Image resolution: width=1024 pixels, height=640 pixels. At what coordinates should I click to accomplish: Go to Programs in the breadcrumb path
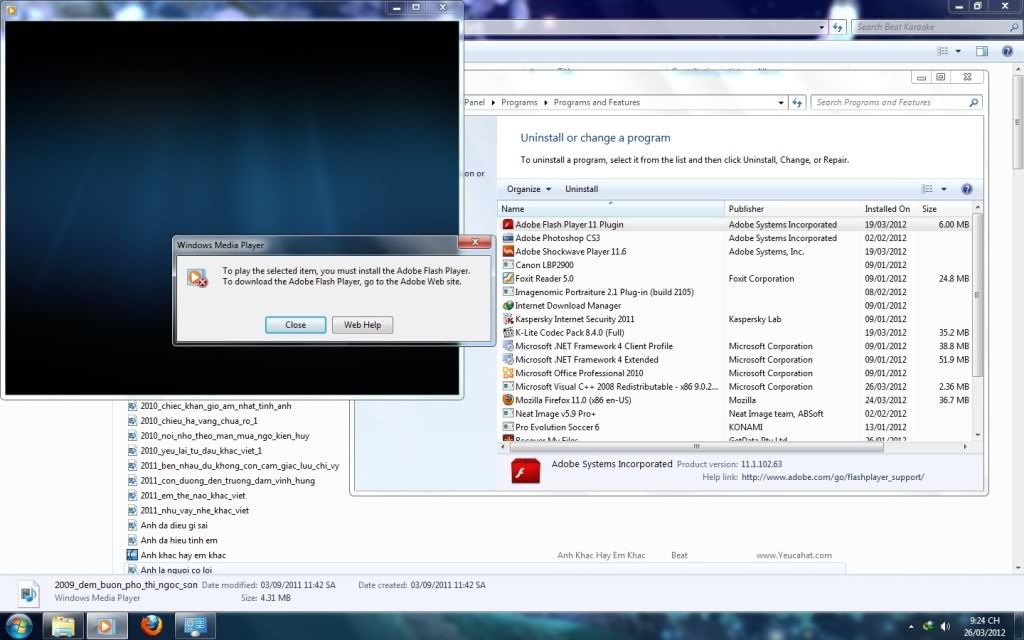pyautogui.click(x=519, y=103)
